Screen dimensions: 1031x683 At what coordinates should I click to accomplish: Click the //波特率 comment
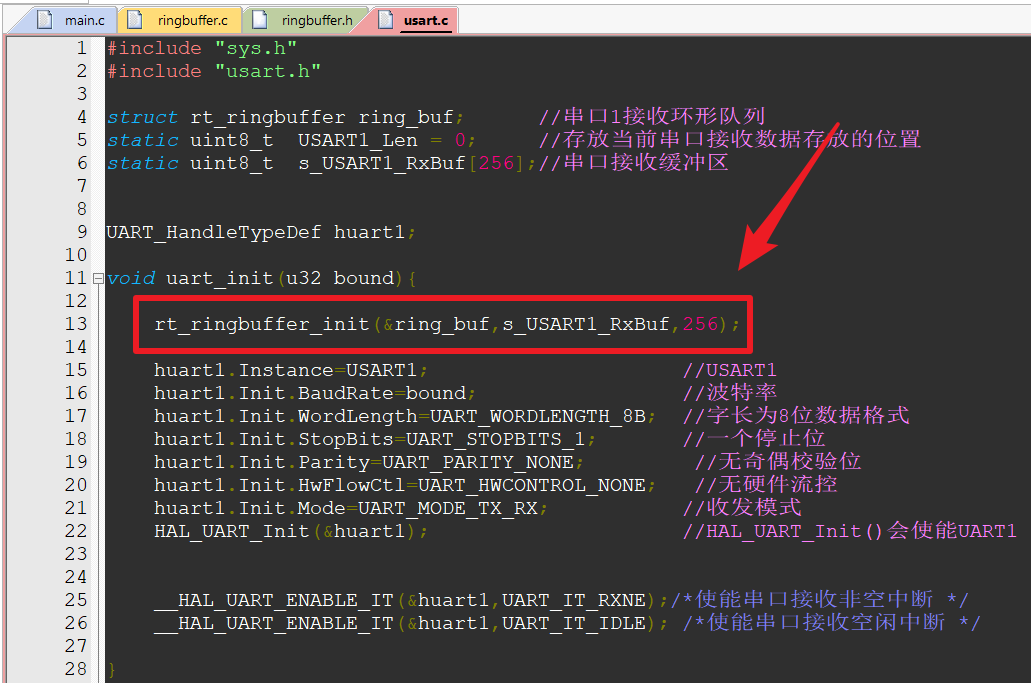pyautogui.click(x=730, y=393)
